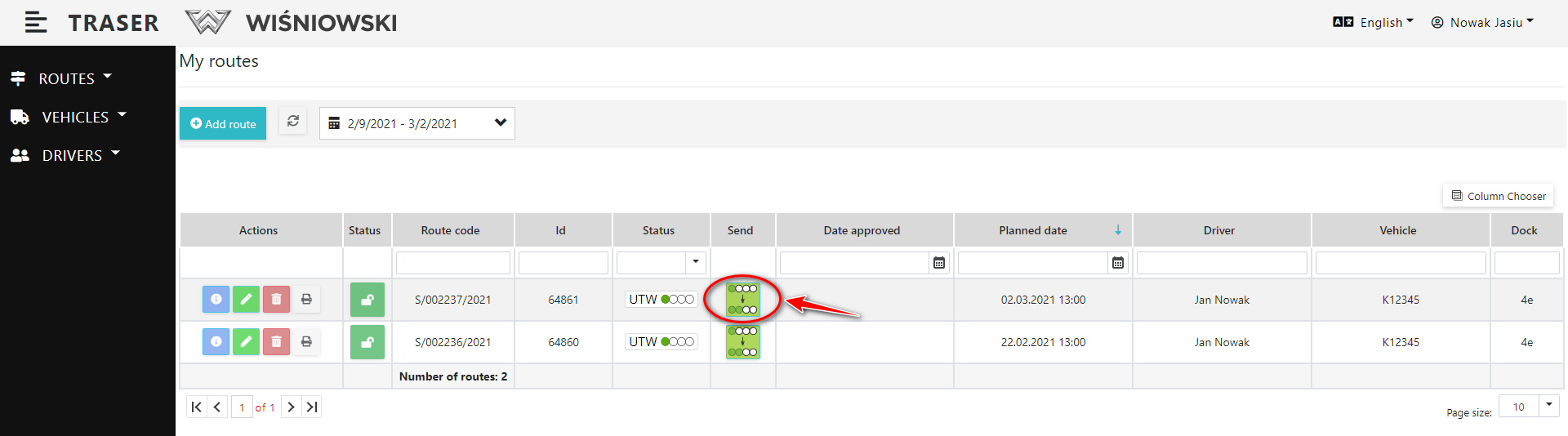
Task: Open Date approved calendar picker
Action: click(x=939, y=263)
